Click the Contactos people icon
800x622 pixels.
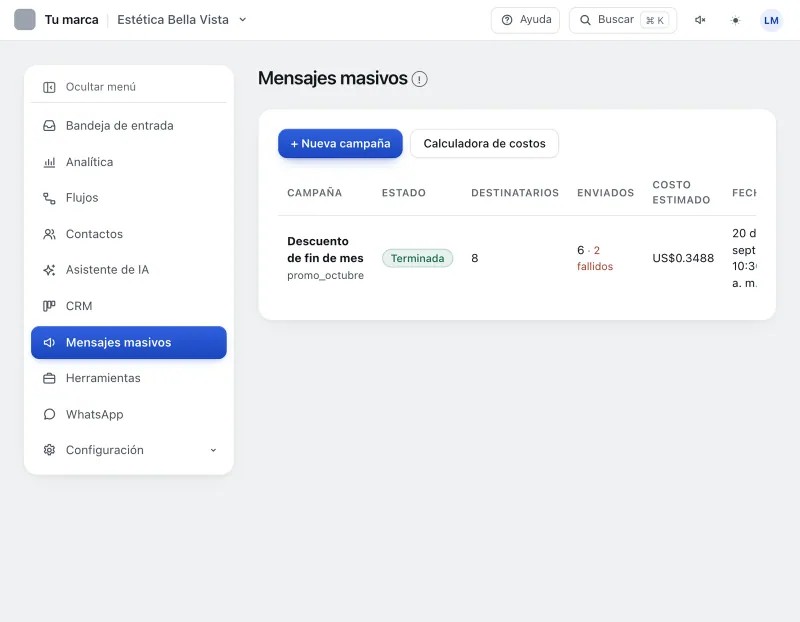(49, 234)
